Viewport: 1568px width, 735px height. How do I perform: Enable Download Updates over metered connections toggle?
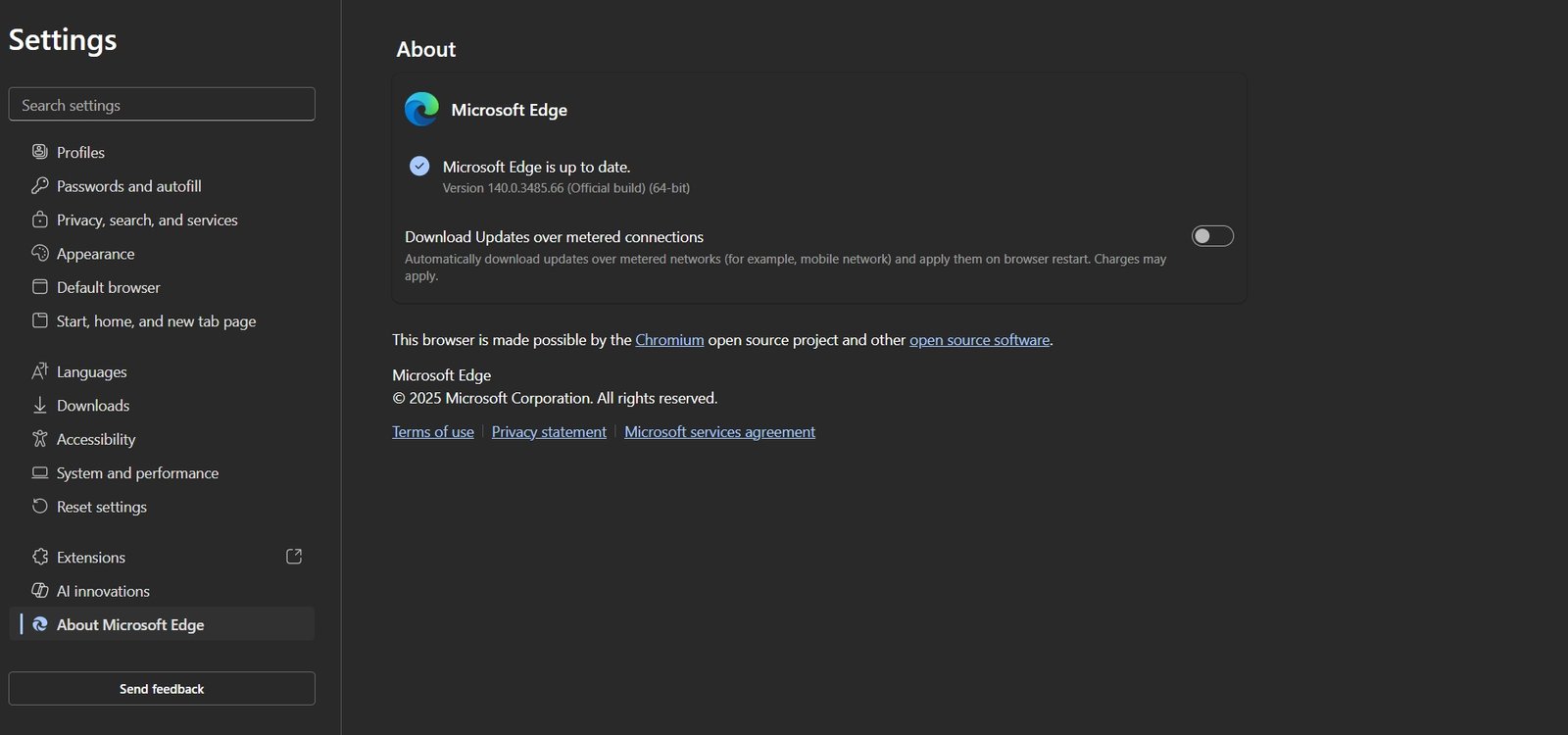pyautogui.click(x=1212, y=236)
